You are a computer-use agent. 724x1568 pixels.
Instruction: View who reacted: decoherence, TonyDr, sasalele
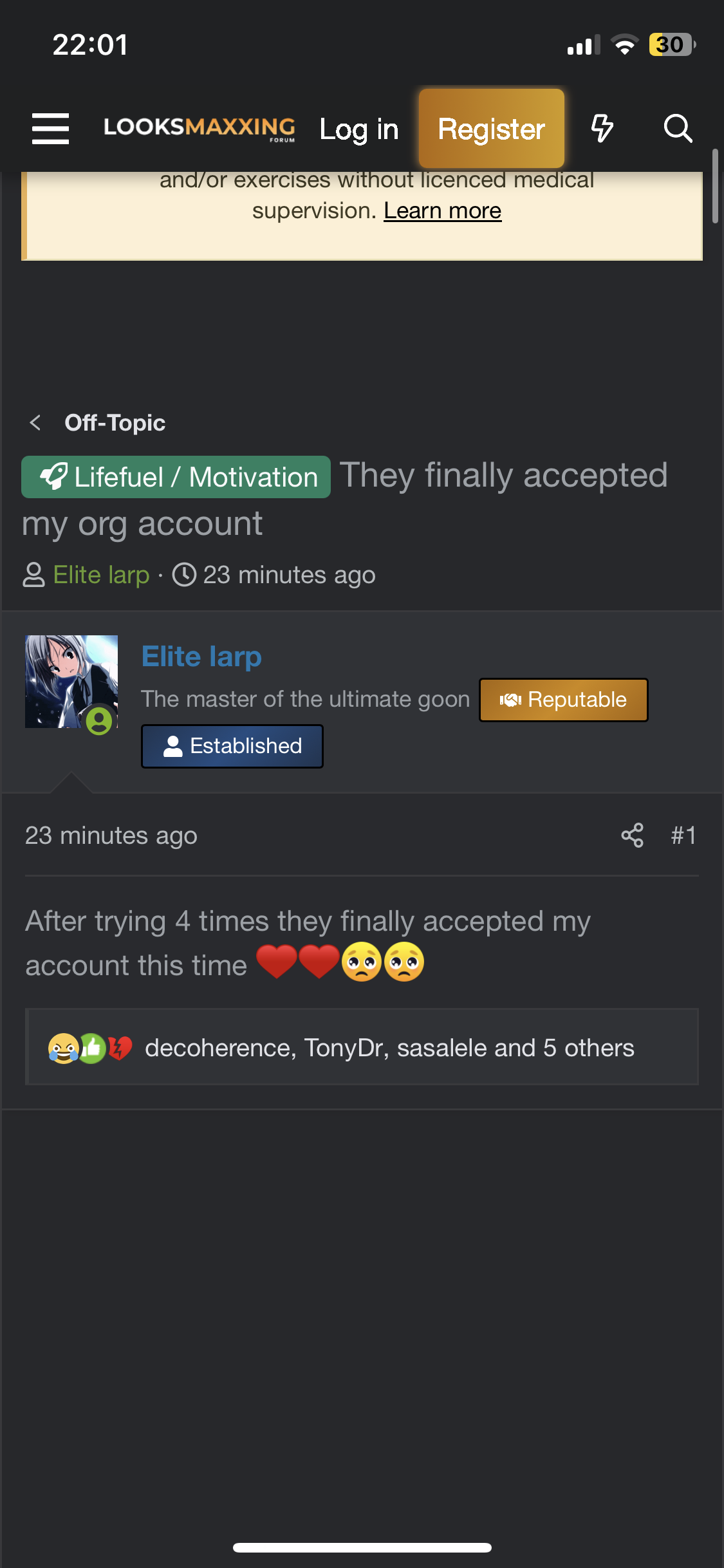pyautogui.click(x=389, y=1048)
